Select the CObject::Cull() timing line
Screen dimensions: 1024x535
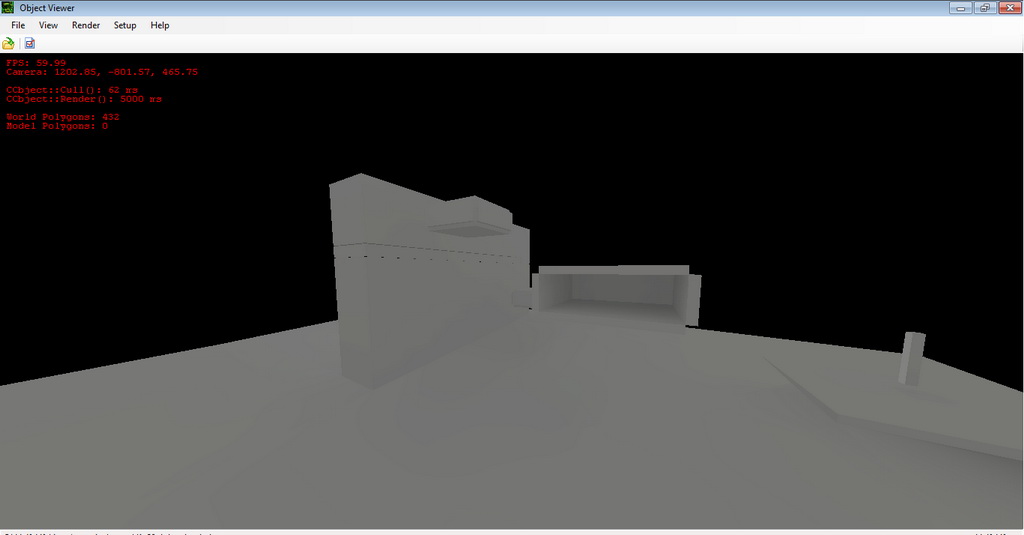point(72,89)
